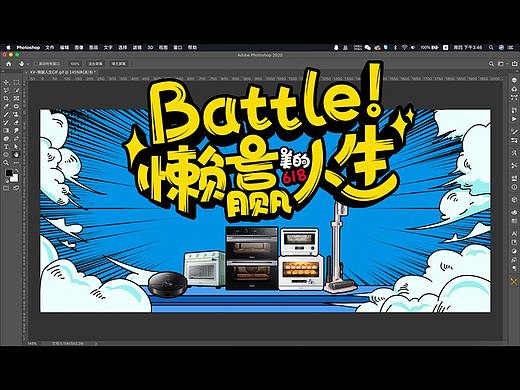Open the 文件 (File) menu
The width and height of the screenshot is (520, 390).
50,47
